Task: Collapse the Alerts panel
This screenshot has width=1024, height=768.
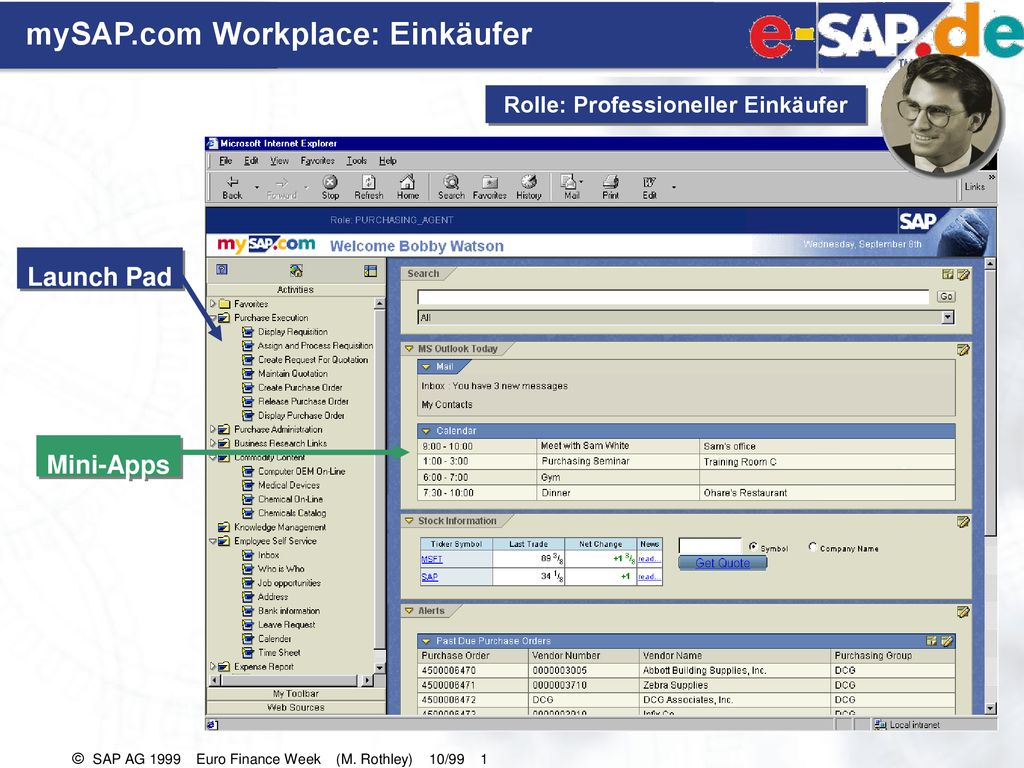Action: tap(409, 611)
